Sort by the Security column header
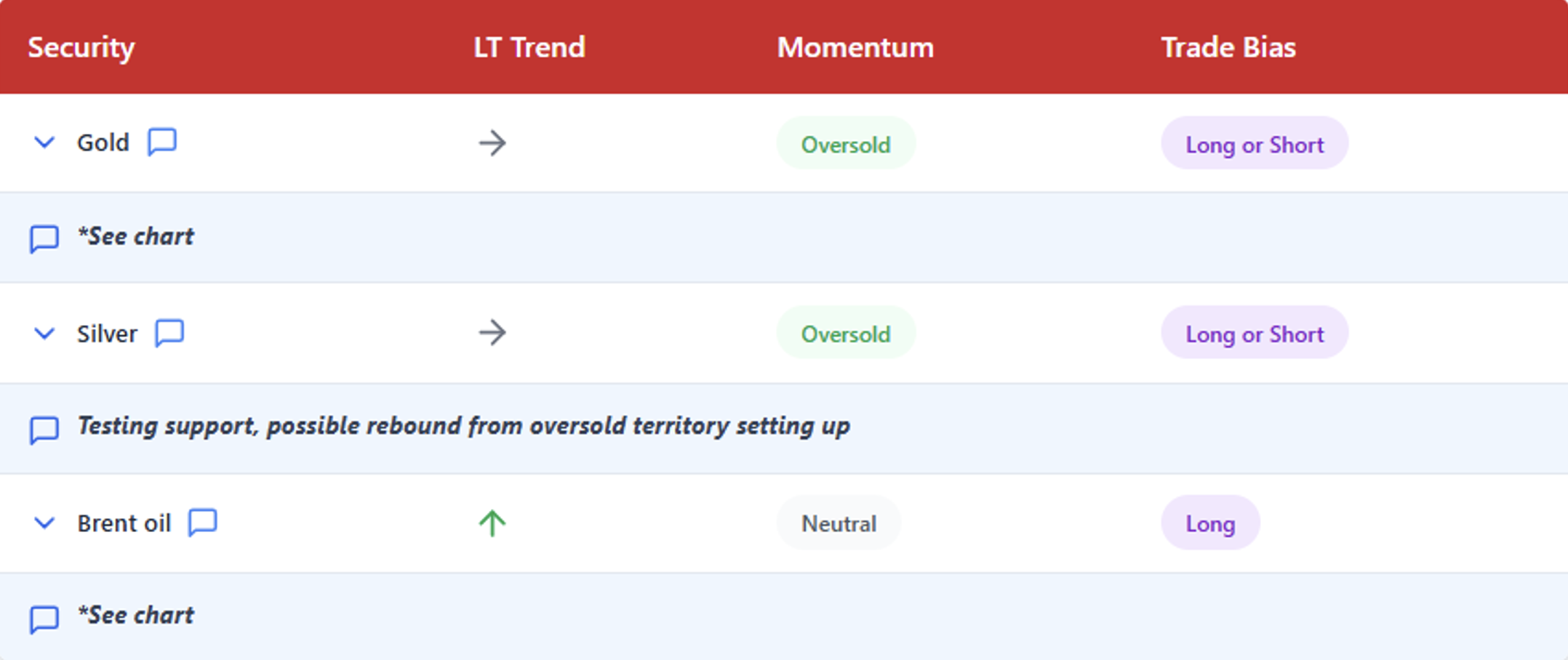Image resolution: width=1568 pixels, height=660 pixels. 81,47
